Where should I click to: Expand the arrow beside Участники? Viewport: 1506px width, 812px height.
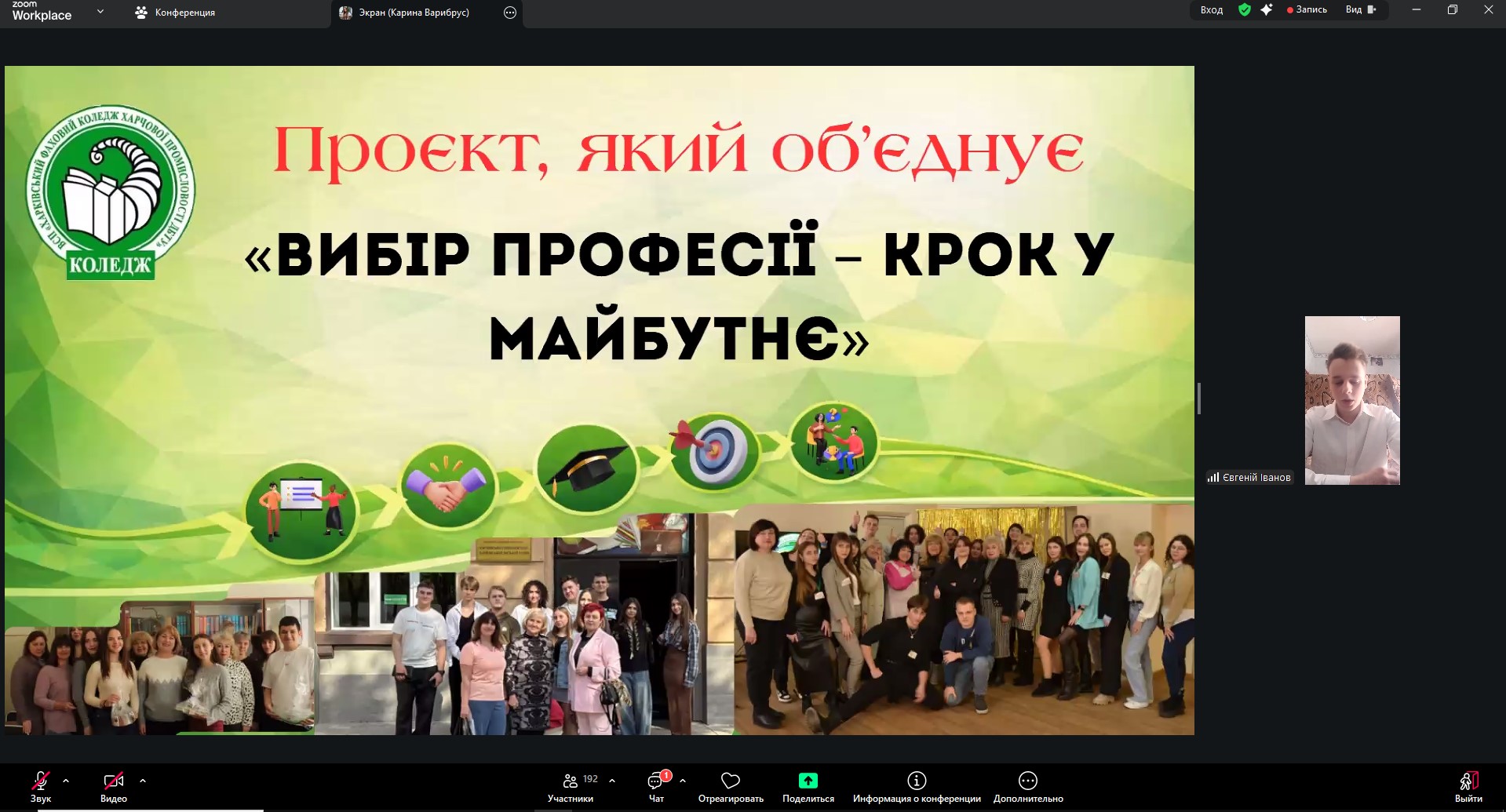[612, 781]
